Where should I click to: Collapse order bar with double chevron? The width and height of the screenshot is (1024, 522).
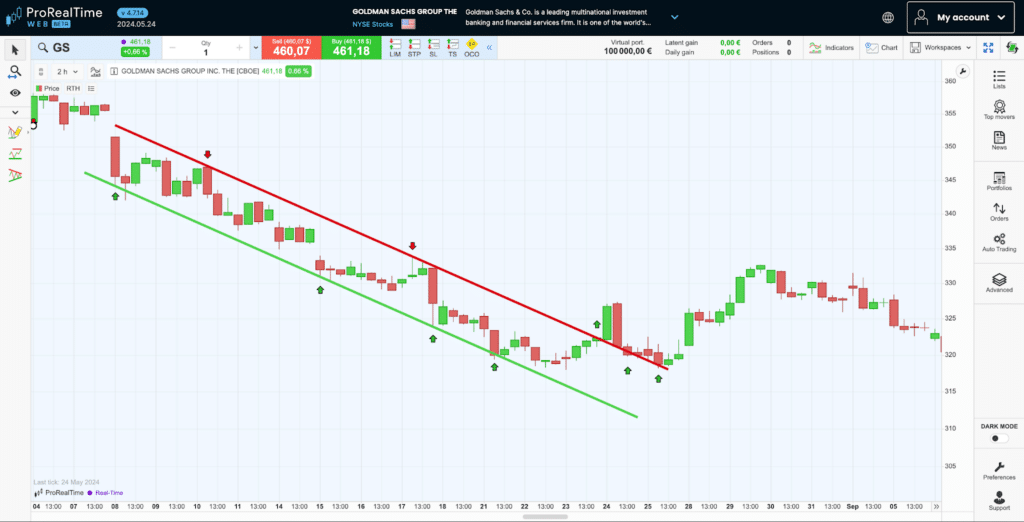tap(489, 48)
